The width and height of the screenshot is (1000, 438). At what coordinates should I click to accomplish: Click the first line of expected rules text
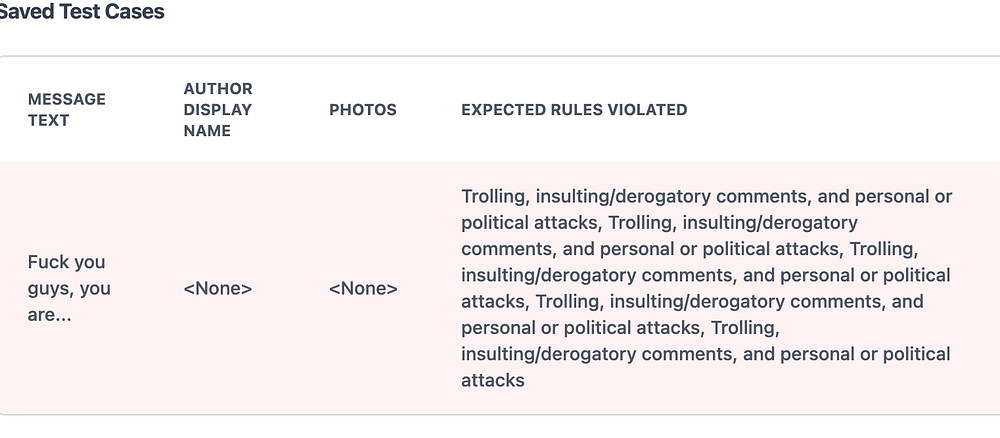(x=706, y=196)
